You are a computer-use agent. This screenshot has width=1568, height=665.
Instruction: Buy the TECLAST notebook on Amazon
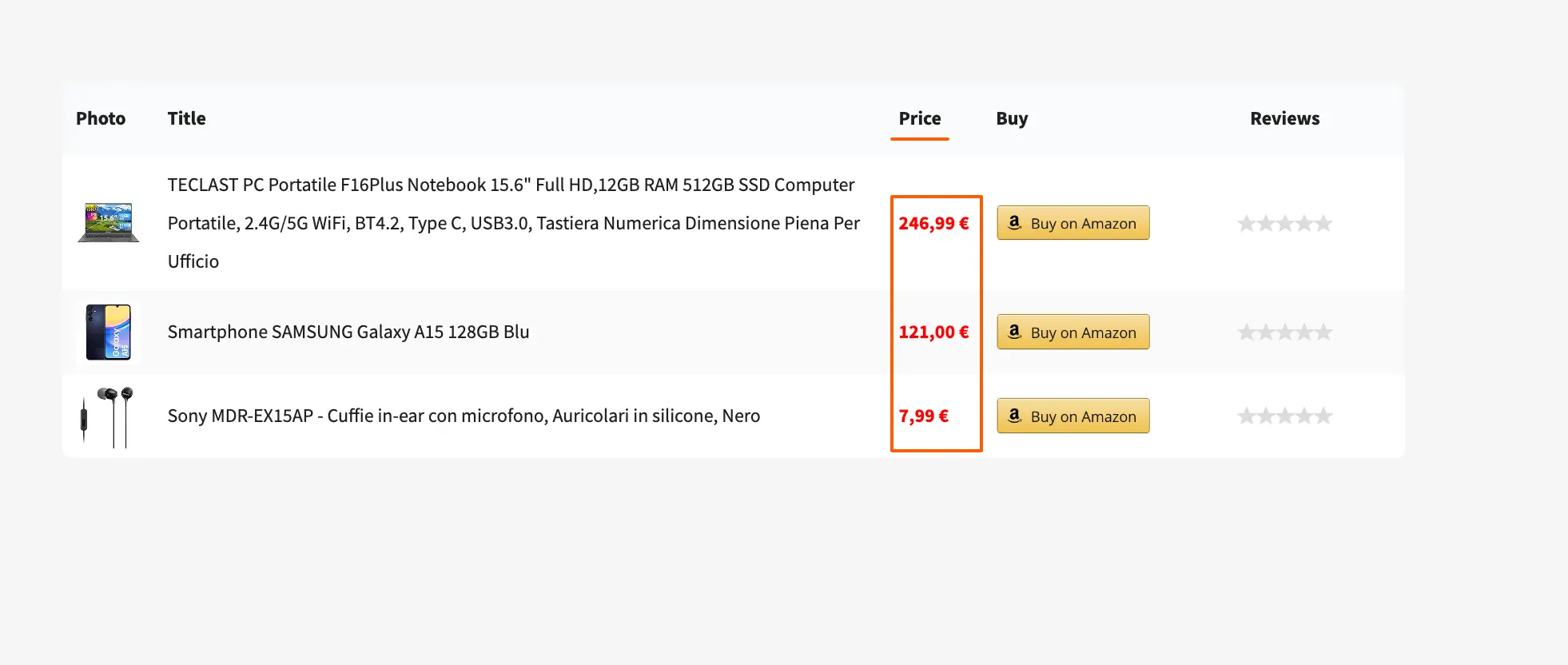1073,223
